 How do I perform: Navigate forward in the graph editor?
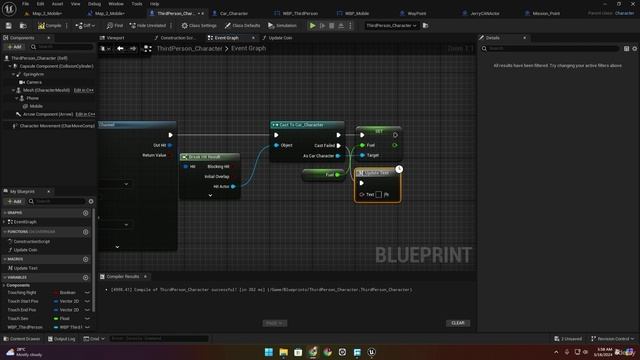point(133,49)
